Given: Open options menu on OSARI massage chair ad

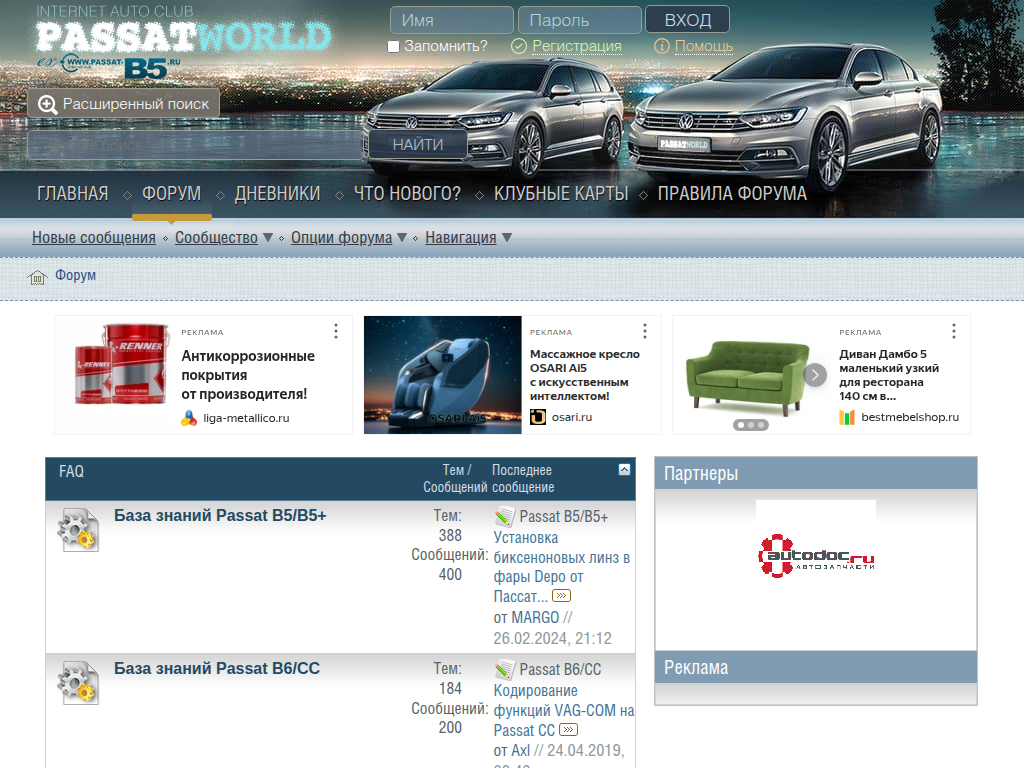Looking at the screenshot, I should click(645, 331).
